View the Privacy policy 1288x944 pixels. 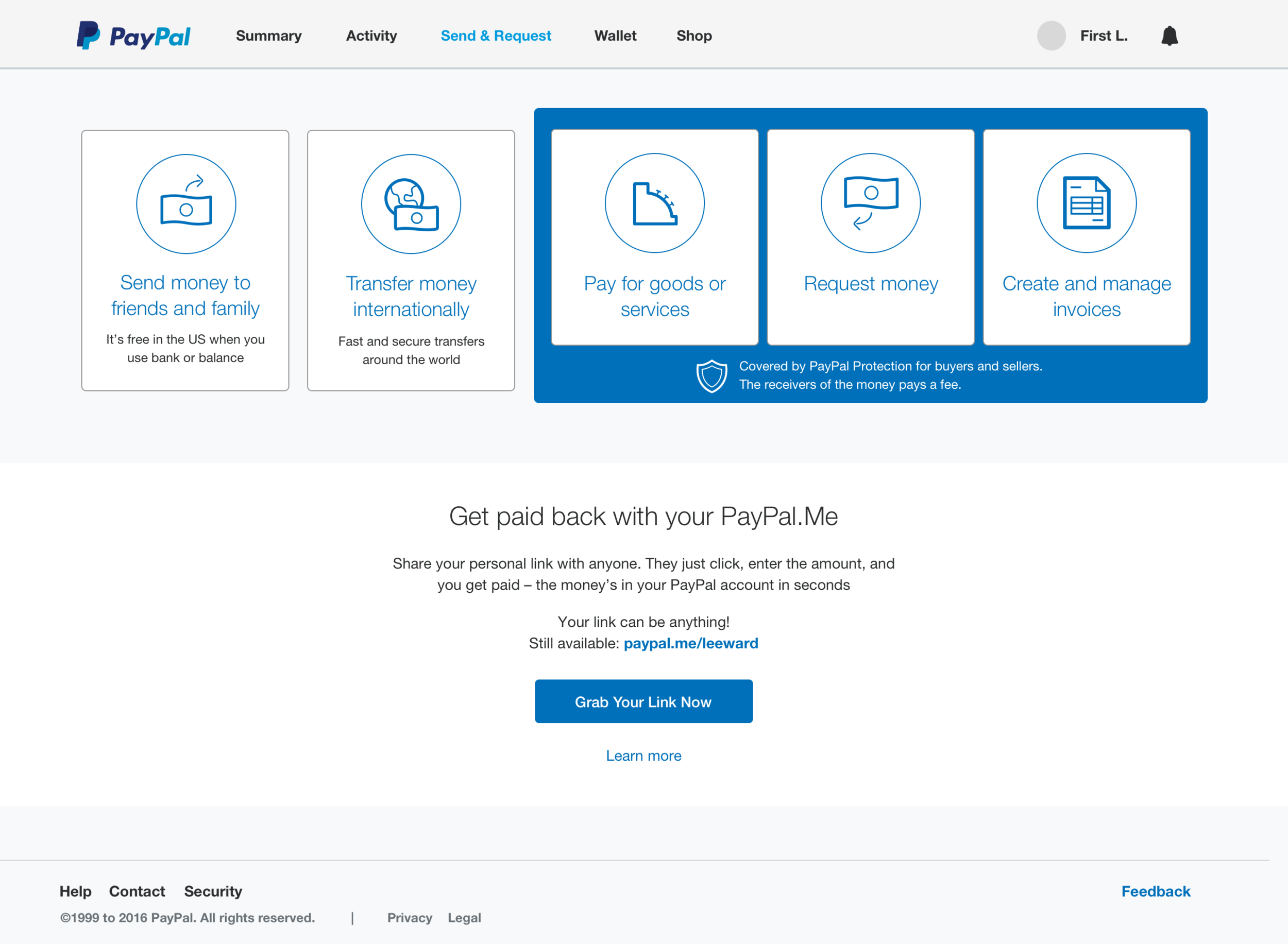coord(409,918)
